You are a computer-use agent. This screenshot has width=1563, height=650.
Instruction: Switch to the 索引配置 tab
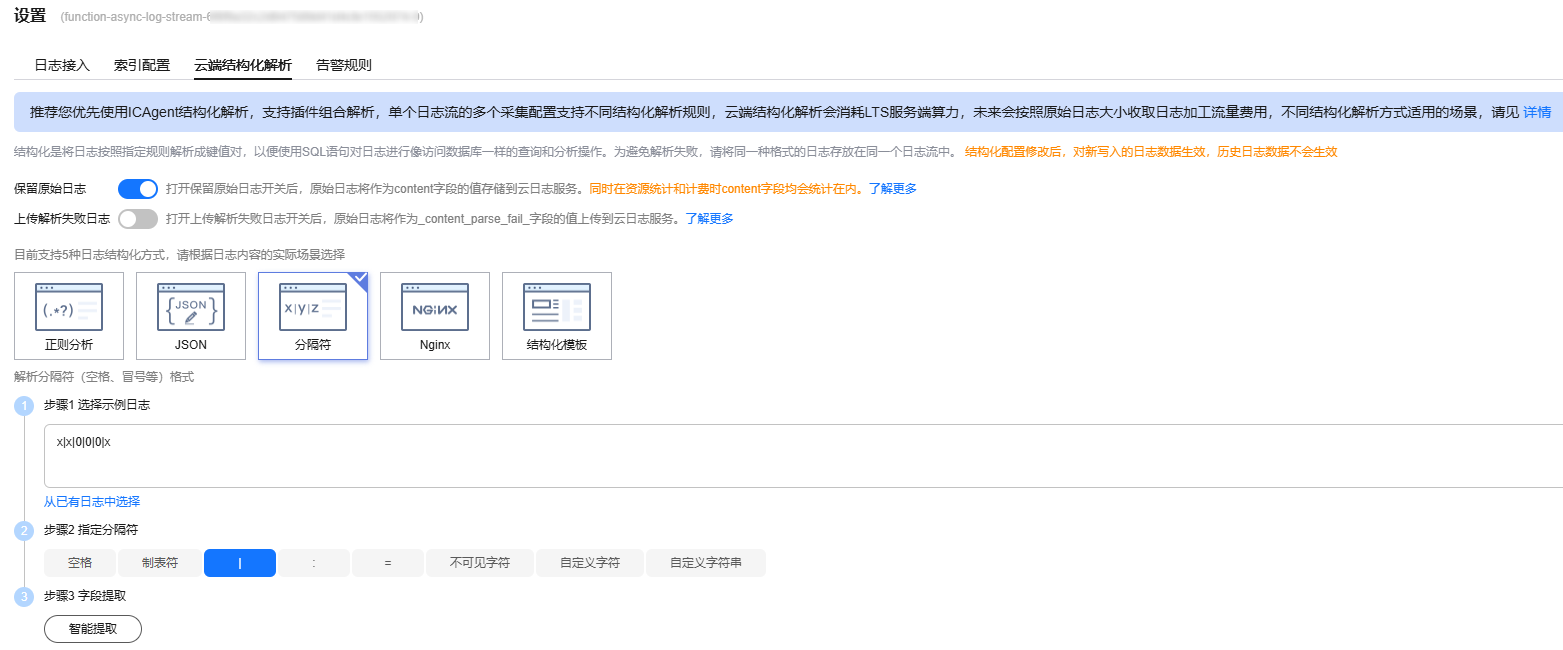[x=142, y=65]
